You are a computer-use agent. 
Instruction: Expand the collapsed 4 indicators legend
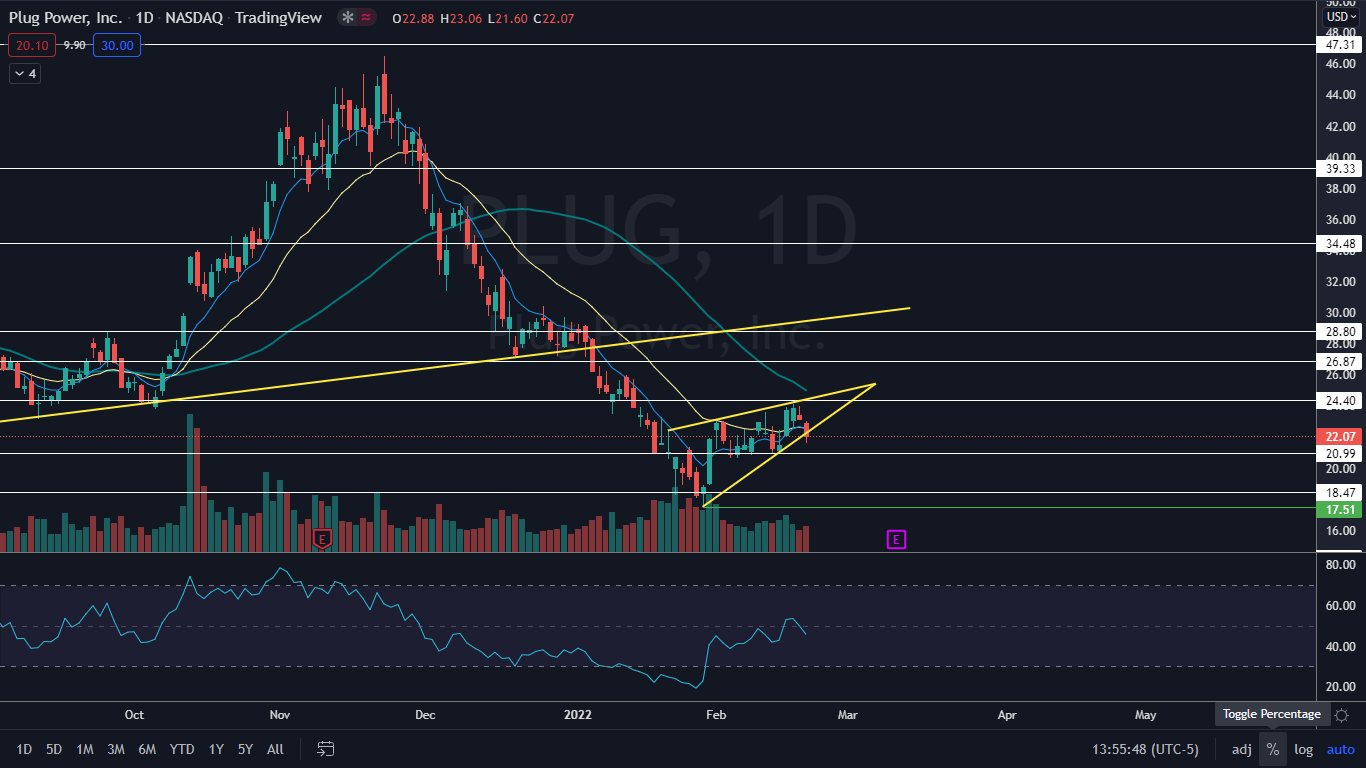25,73
